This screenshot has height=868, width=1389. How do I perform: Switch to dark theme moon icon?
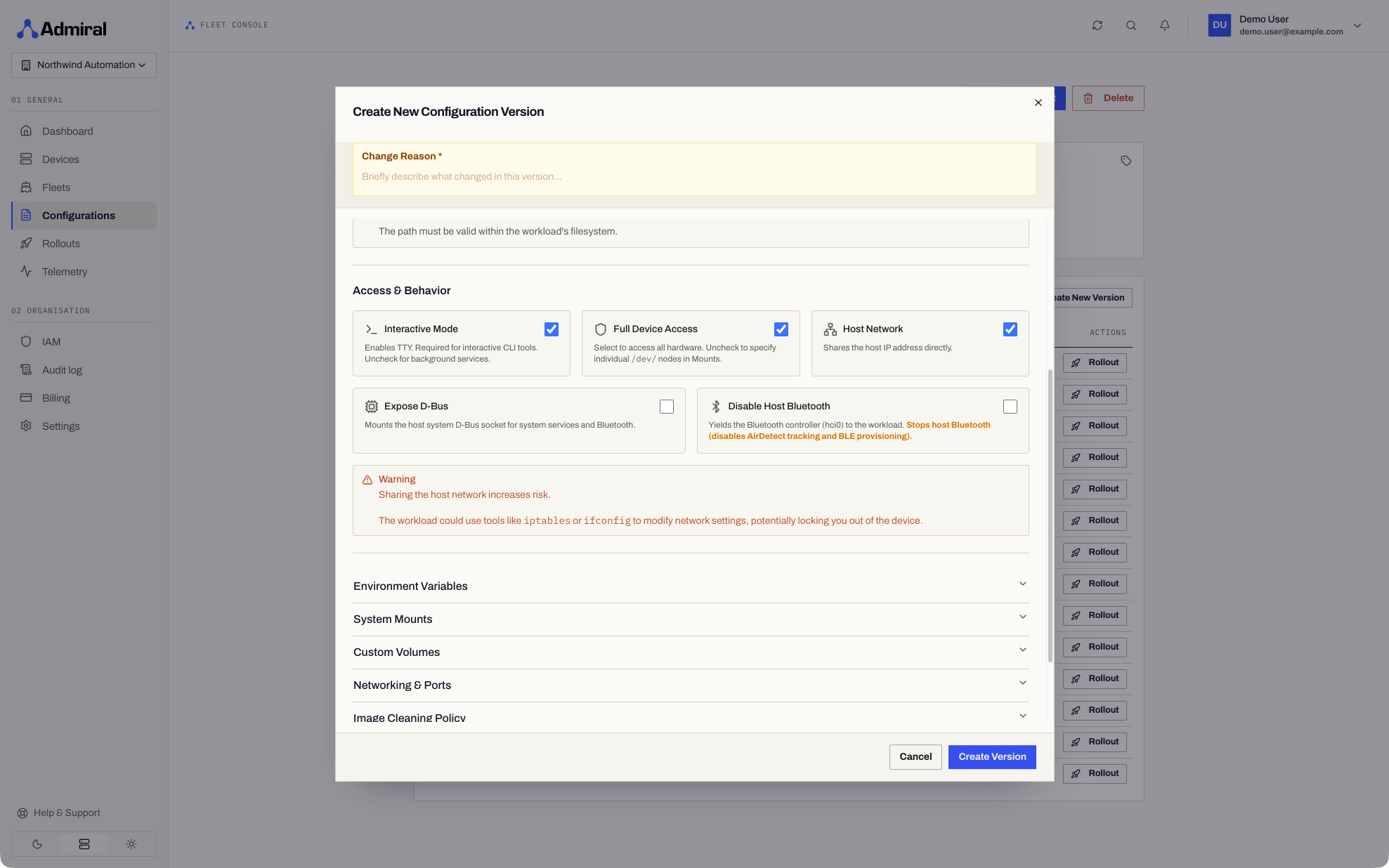[37, 844]
